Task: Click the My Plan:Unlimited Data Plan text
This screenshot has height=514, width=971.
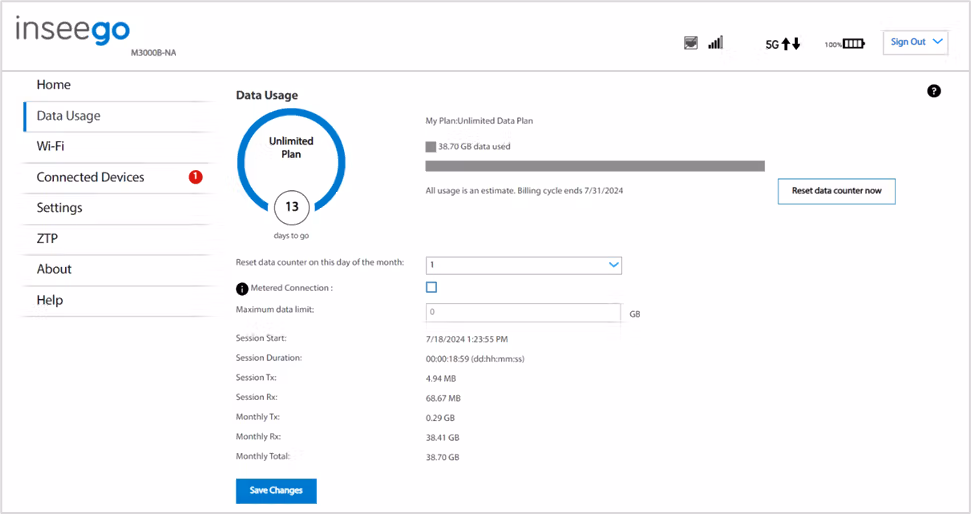Action: pyautogui.click(x=479, y=121)
